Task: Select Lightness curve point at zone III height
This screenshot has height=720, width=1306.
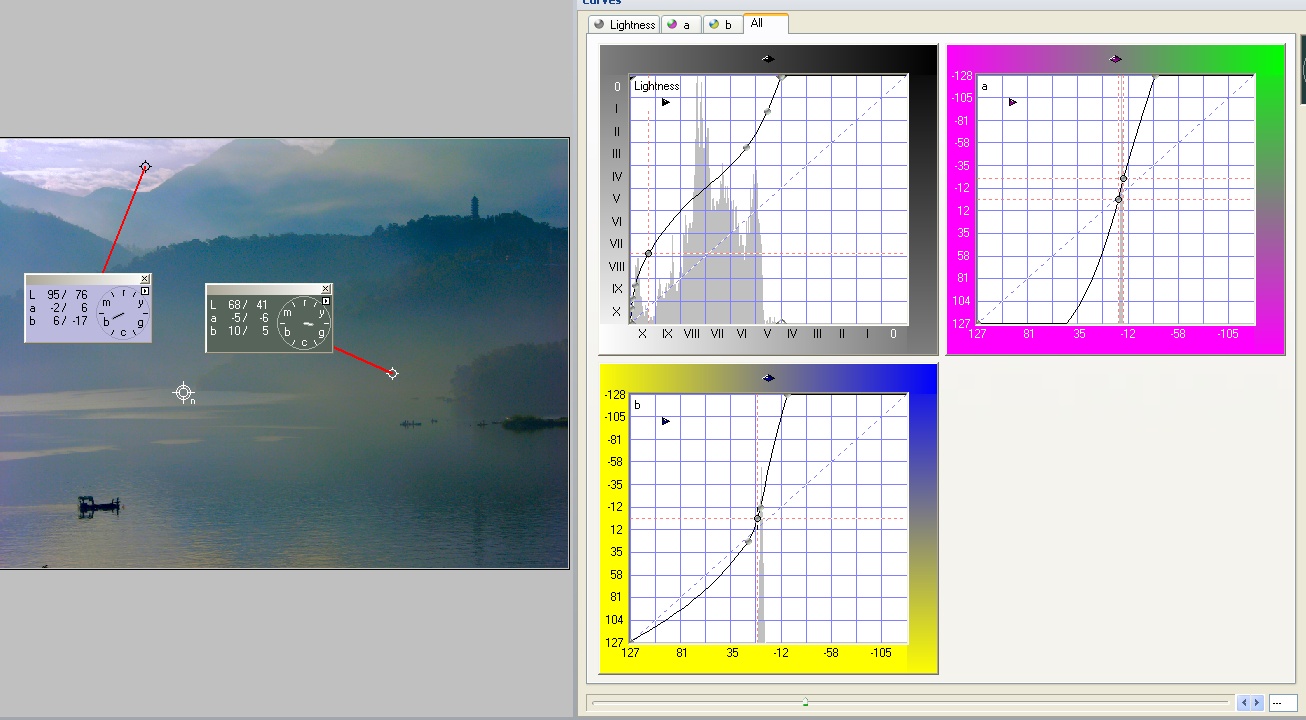Action: pos(746,148)
